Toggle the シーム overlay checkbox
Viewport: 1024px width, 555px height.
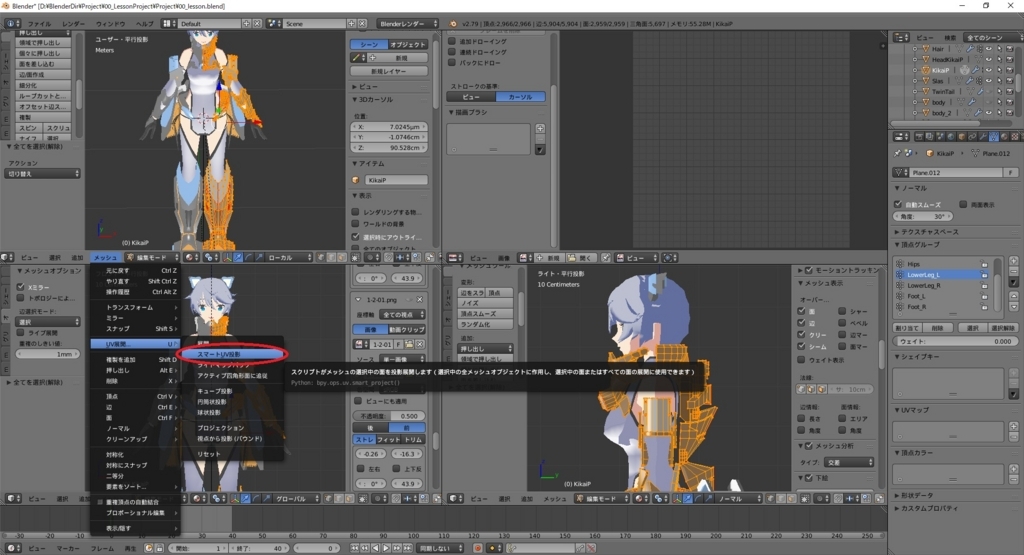point(801,346)
